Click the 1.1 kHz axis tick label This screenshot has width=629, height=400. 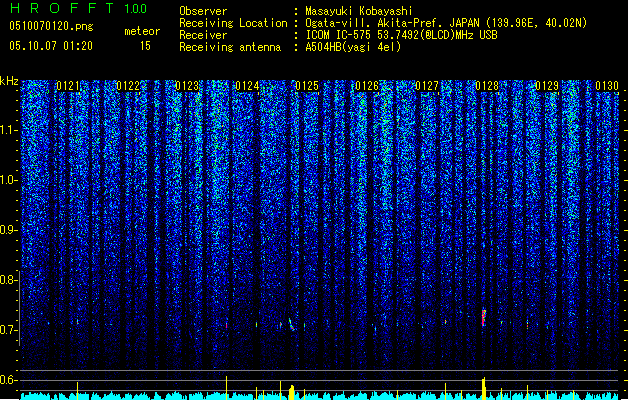click(x=9, y=130)
